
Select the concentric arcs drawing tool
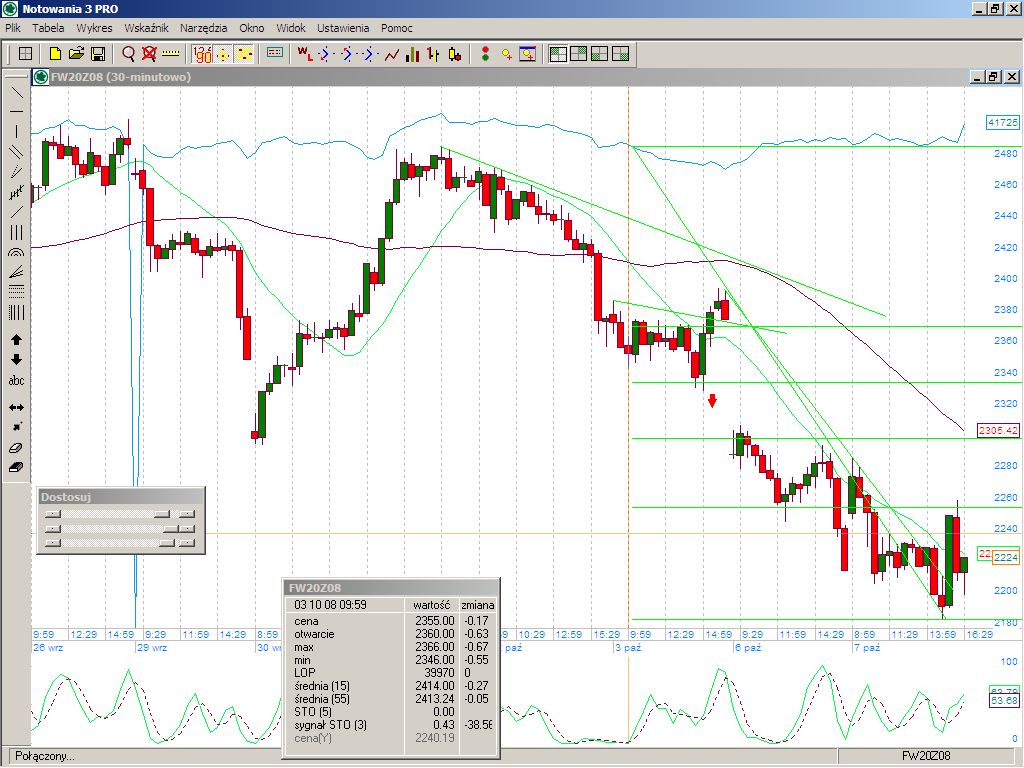pyautogui.click(x=16, y=252)
